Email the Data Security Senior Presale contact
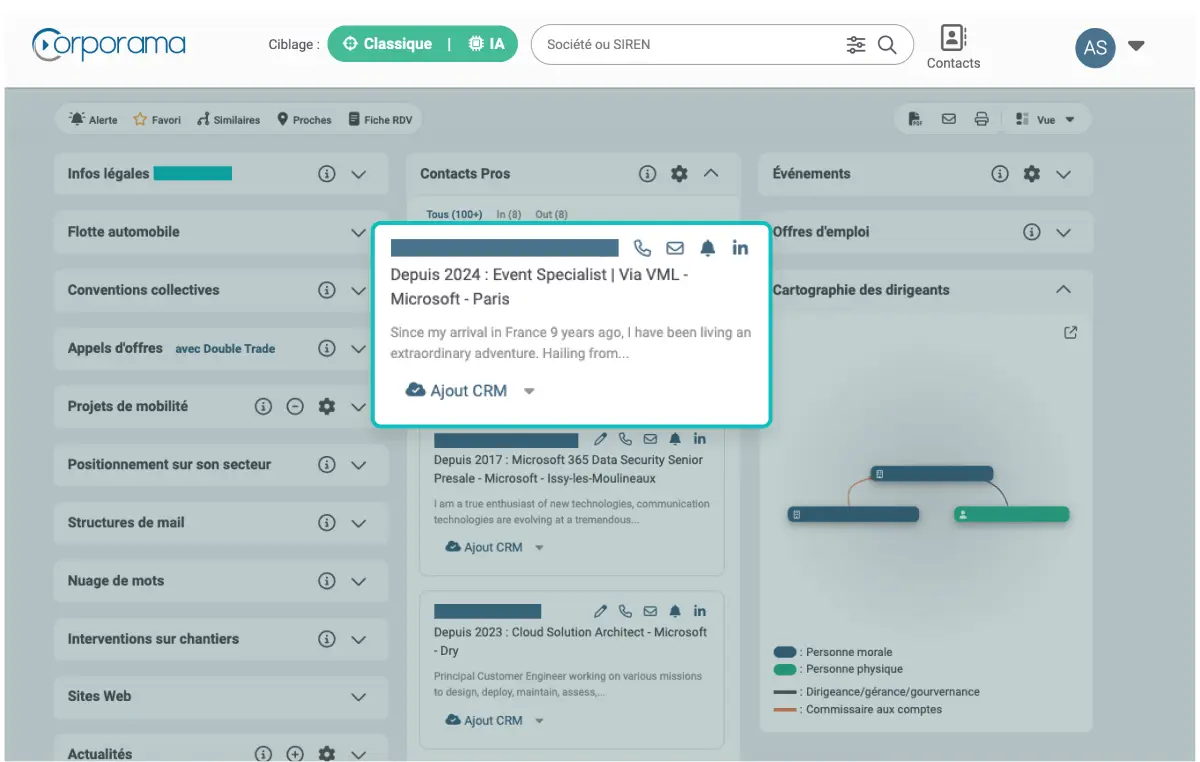 [650, 439]
